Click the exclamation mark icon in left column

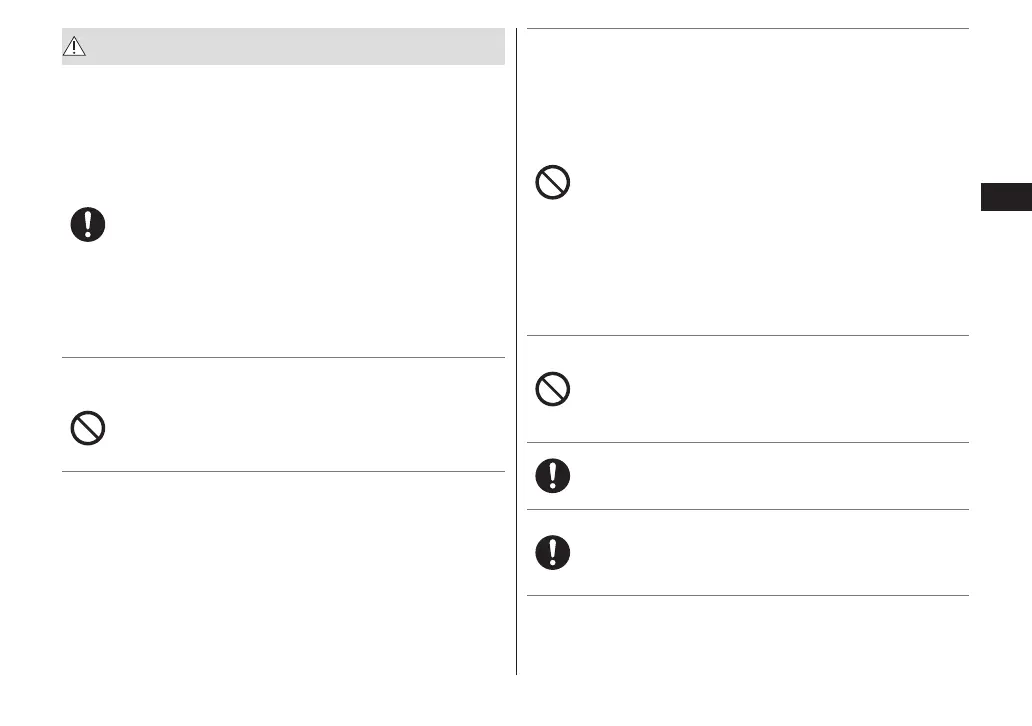click(x=88, y=224)
